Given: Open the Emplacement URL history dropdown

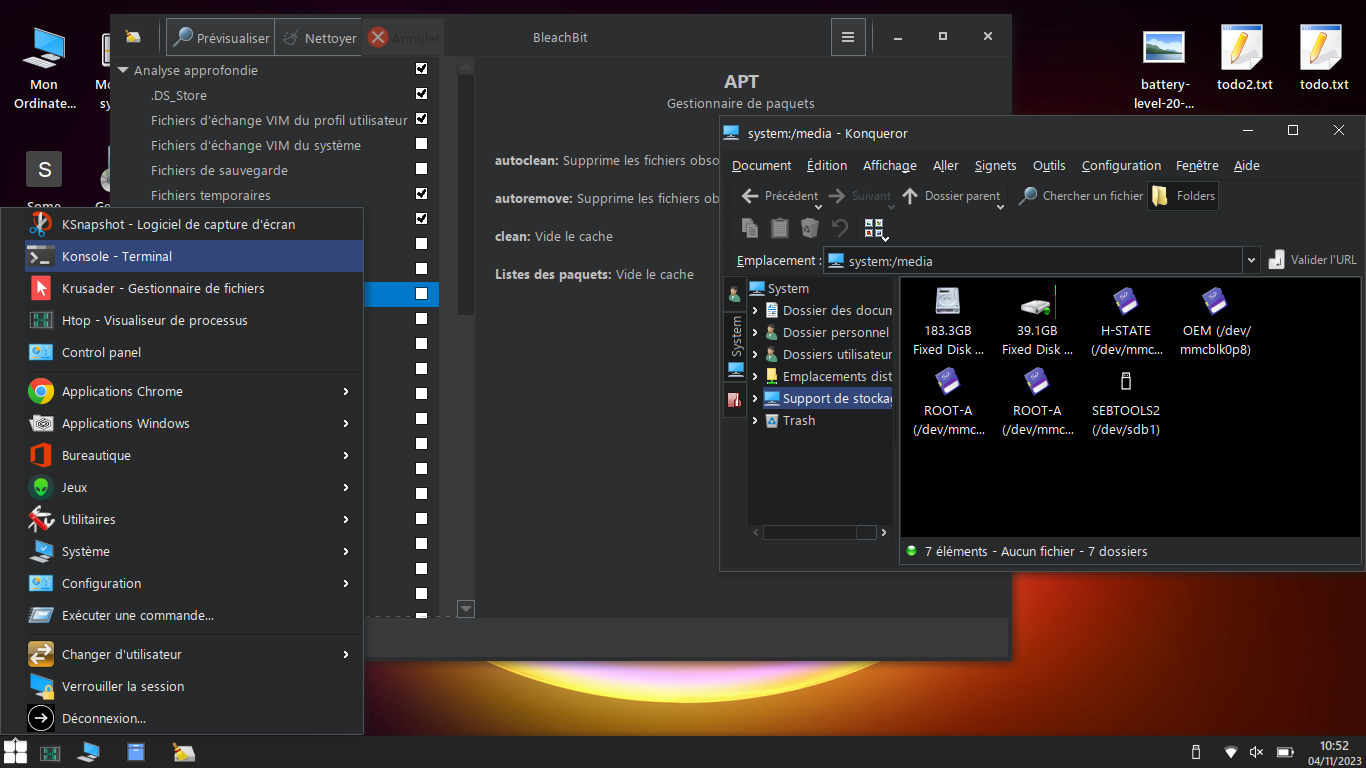Looking at the screenshot, I should coord(1251,260).
